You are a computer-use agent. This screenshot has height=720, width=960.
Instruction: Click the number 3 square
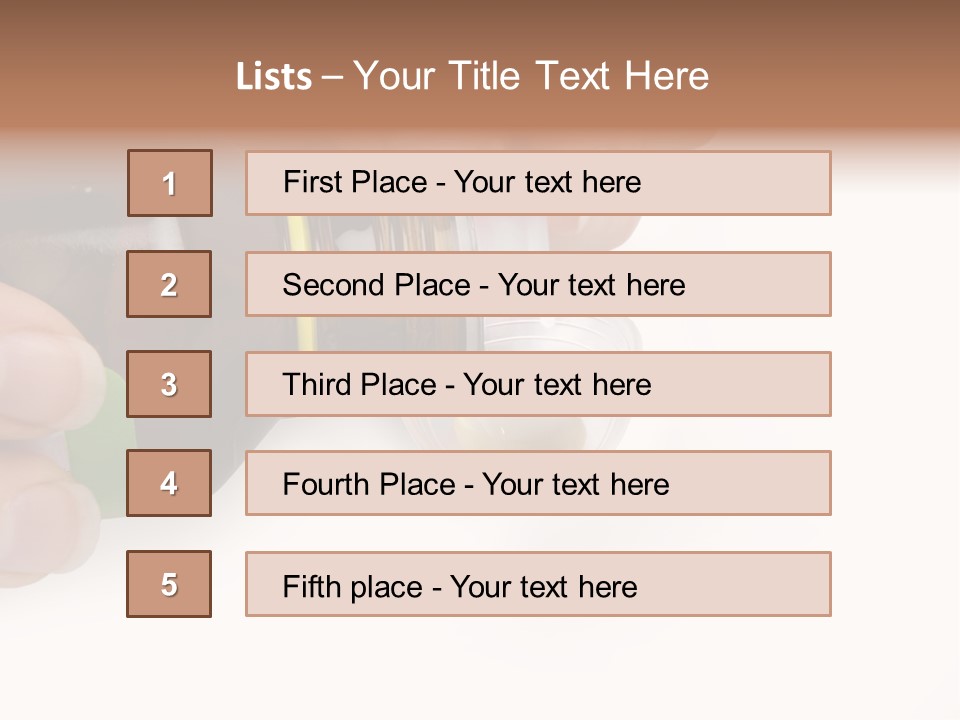169,384
